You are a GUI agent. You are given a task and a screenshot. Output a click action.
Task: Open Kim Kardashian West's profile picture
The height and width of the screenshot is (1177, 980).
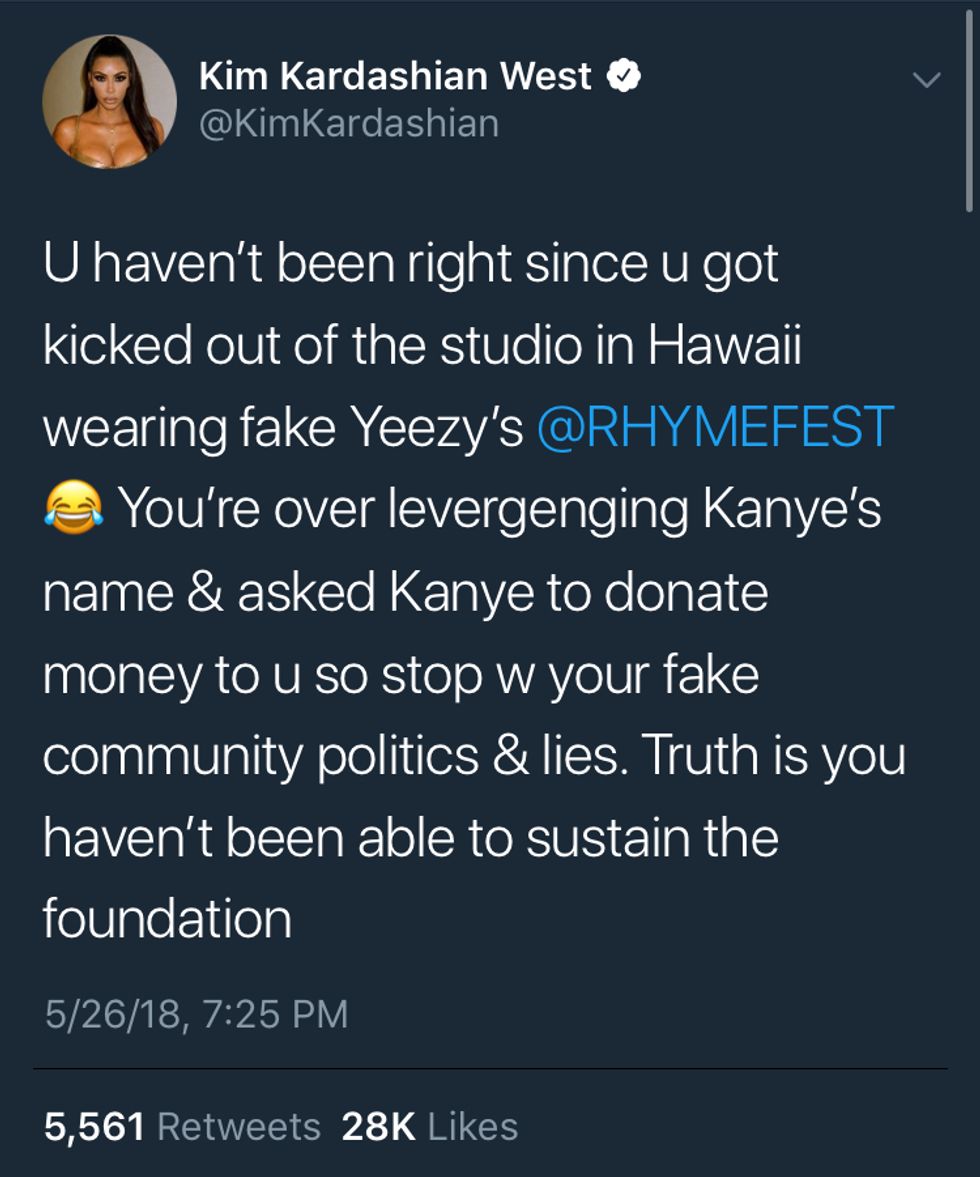click(109, 101)
